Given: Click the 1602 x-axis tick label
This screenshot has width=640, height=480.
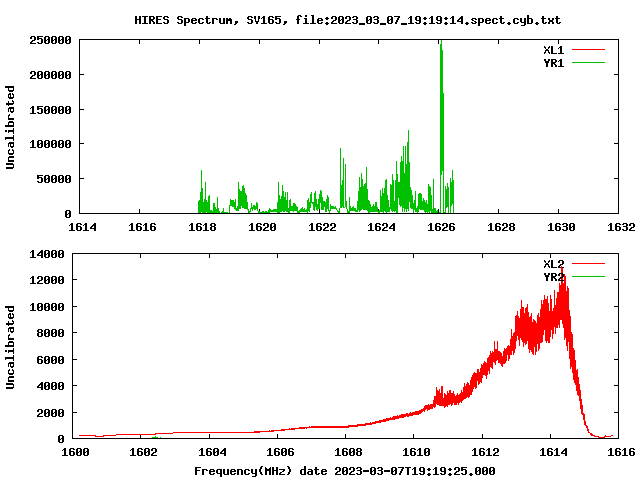Looking at the screenshot, I should tap(143, 452).
